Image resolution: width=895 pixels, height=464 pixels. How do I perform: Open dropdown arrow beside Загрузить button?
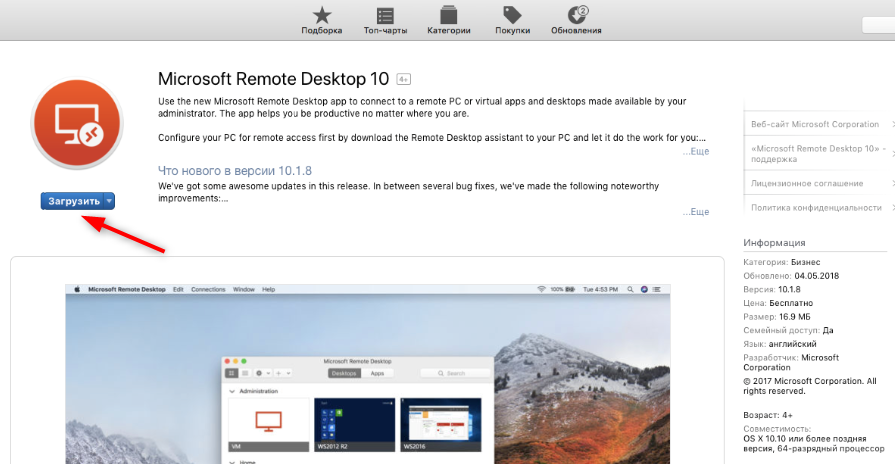[110, 201]
